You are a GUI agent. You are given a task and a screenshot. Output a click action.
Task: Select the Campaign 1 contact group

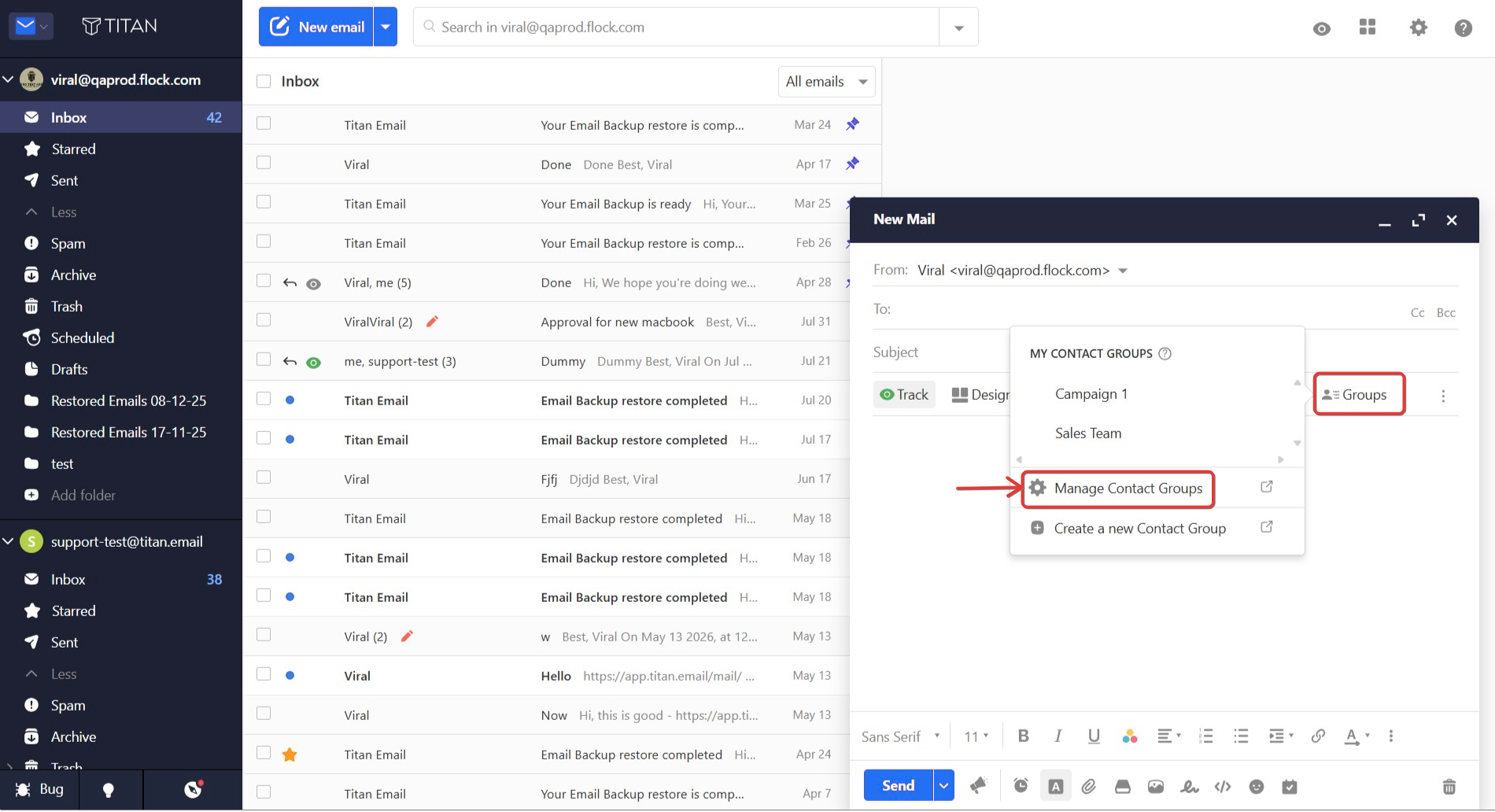pos(1091,393)
